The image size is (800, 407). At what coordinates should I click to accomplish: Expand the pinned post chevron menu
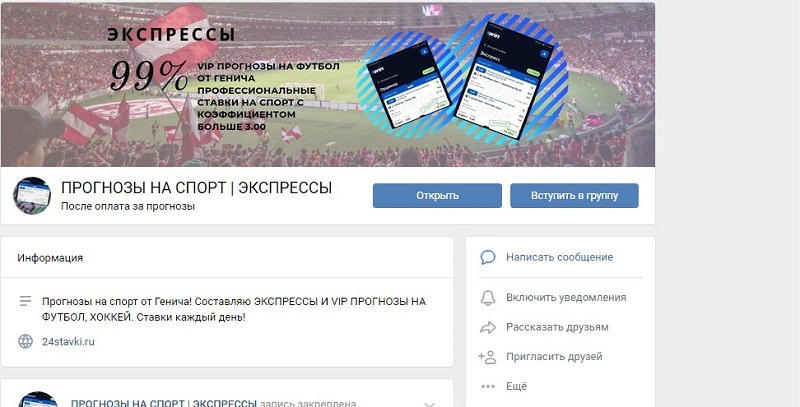pos(430,404)
